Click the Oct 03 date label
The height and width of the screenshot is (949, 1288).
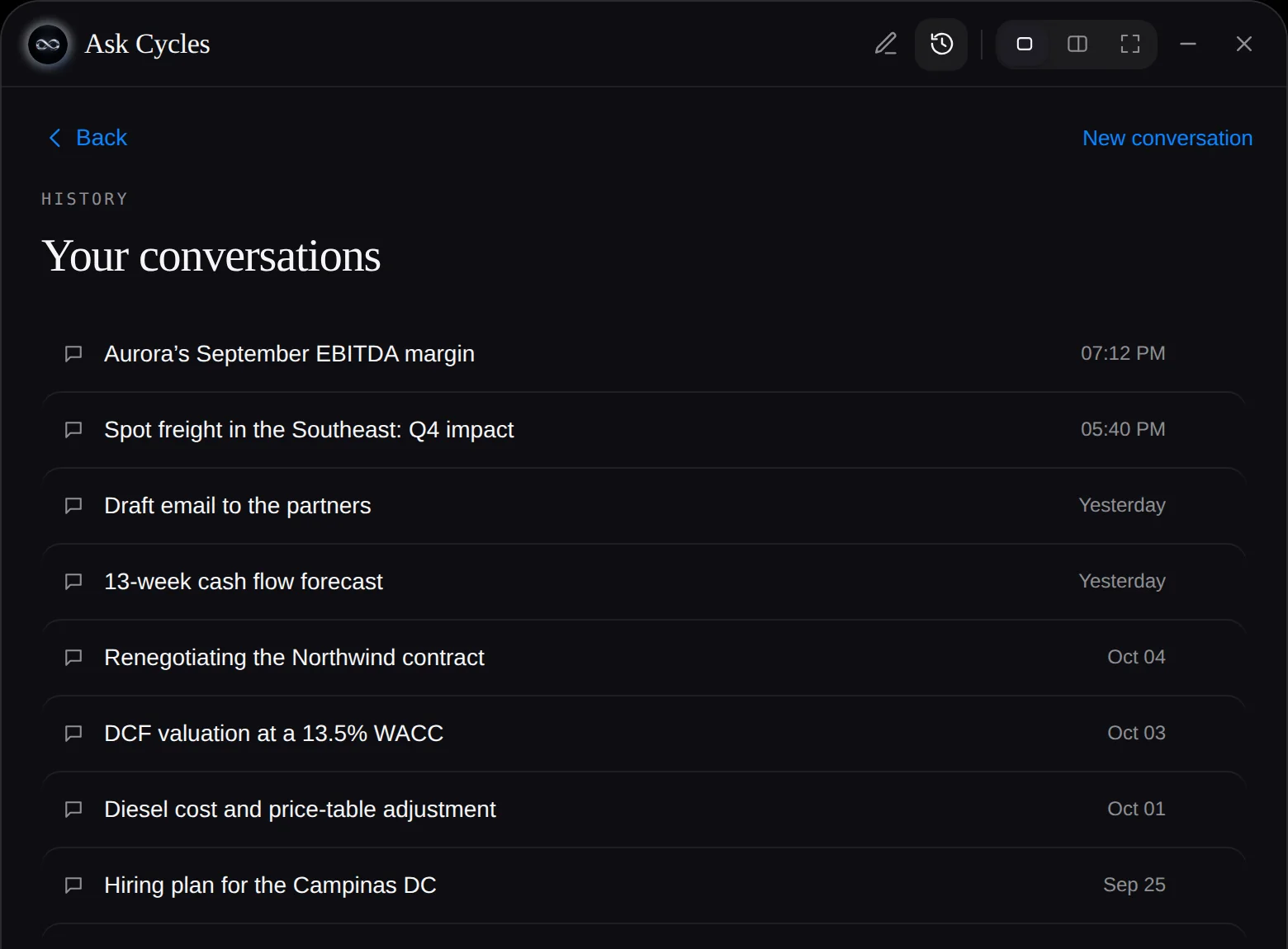tap(1136, 733)
